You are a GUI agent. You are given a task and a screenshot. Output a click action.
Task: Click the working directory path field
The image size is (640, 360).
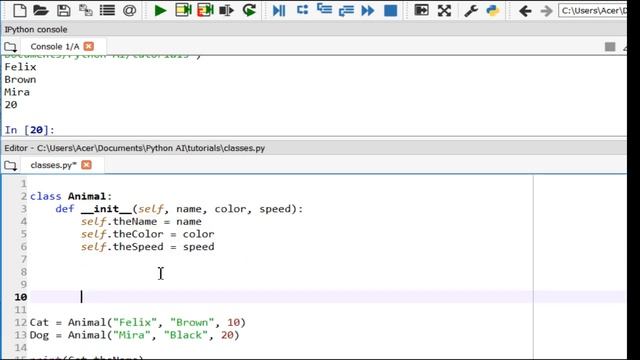pos(593,11)
